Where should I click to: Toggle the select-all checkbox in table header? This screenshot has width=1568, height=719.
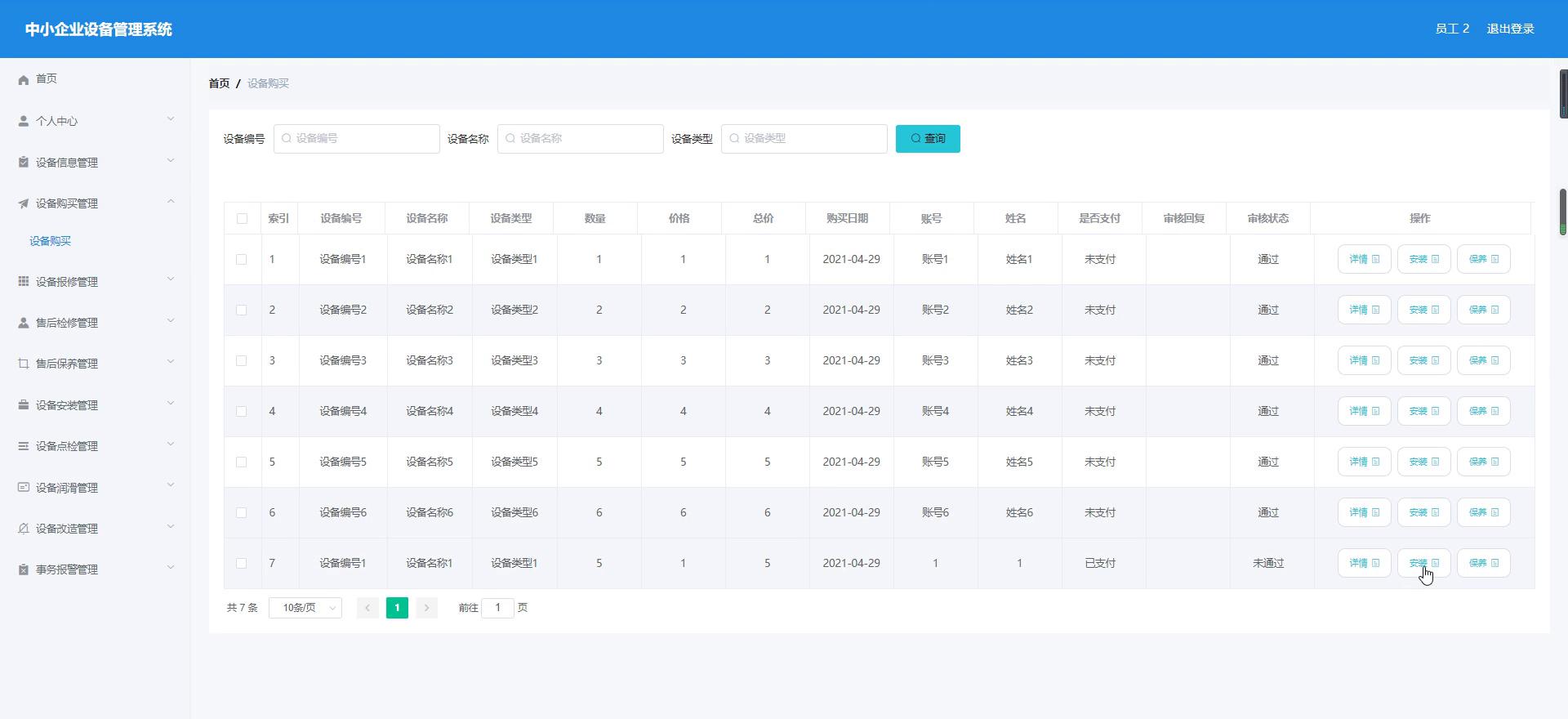click(x=242, y=218)
